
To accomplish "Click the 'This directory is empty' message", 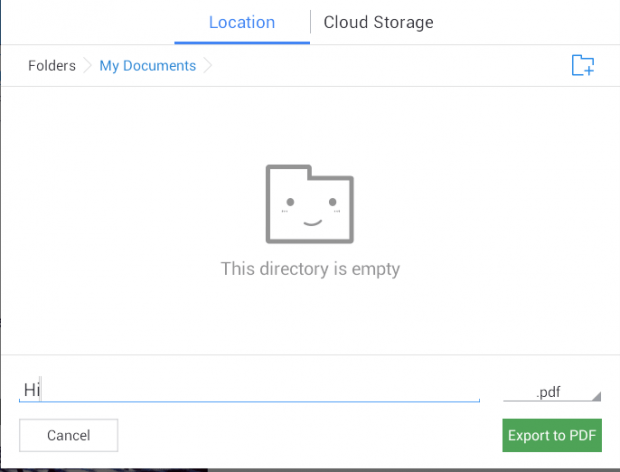I will point(310,269).
